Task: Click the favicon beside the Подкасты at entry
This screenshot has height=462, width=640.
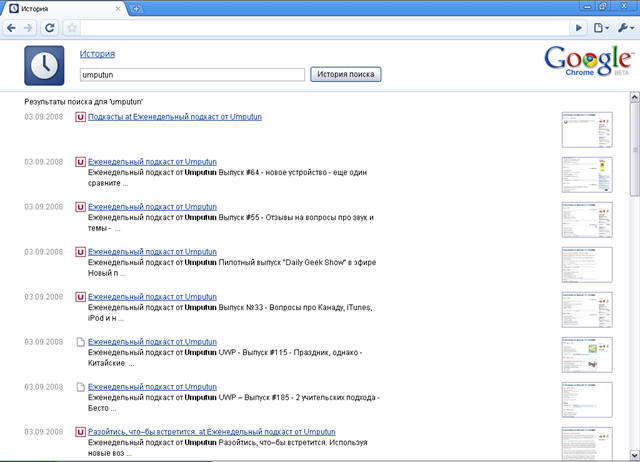Action: (80, 117)
